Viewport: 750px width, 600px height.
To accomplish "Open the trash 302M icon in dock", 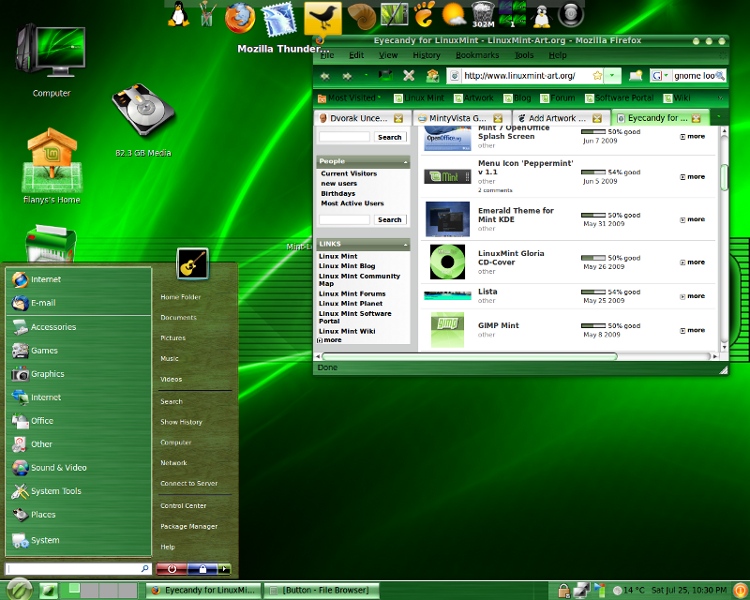I will tap(483, 14).
